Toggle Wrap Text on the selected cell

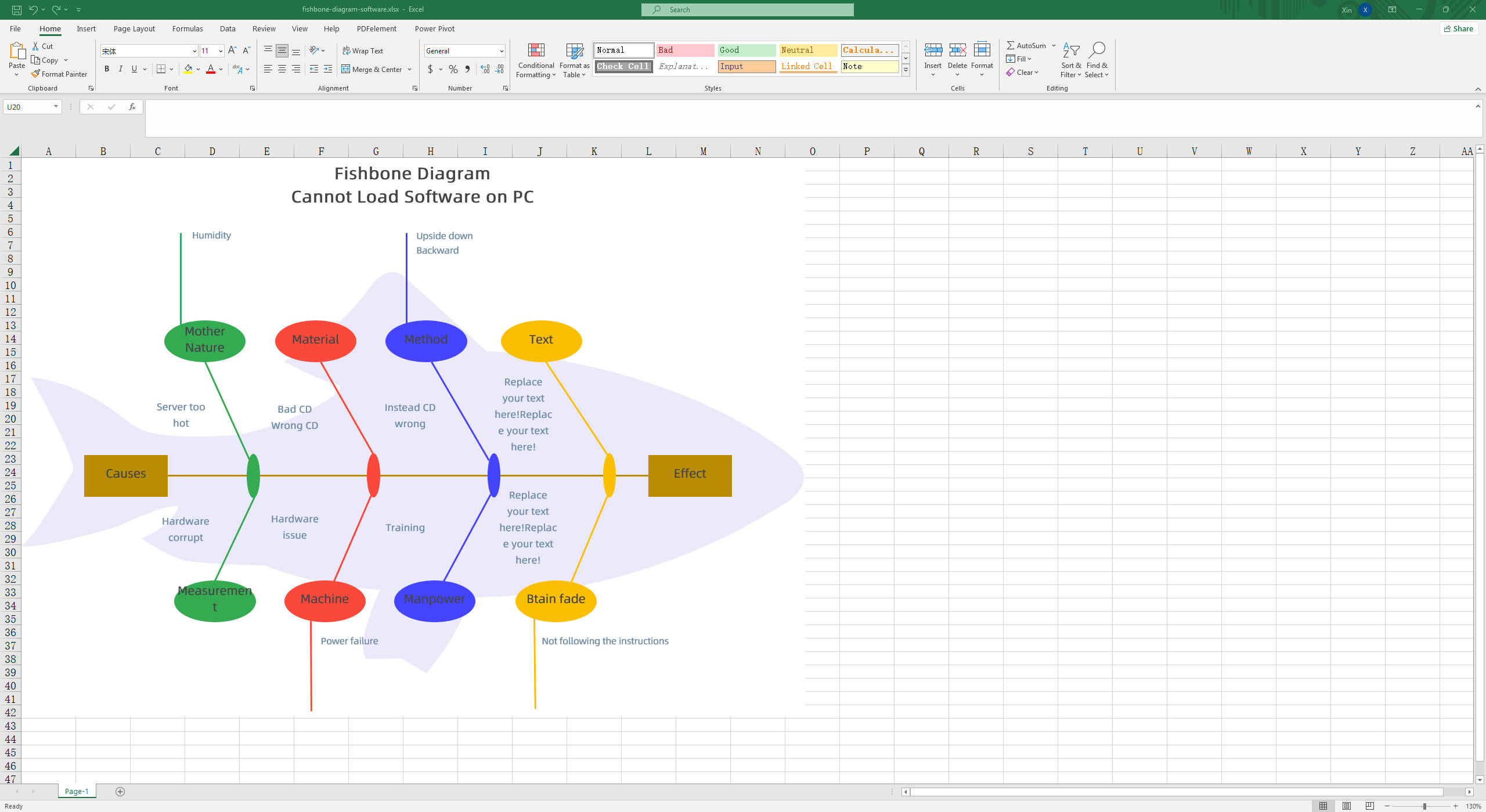pyautogui.click(x=363, y=50)
